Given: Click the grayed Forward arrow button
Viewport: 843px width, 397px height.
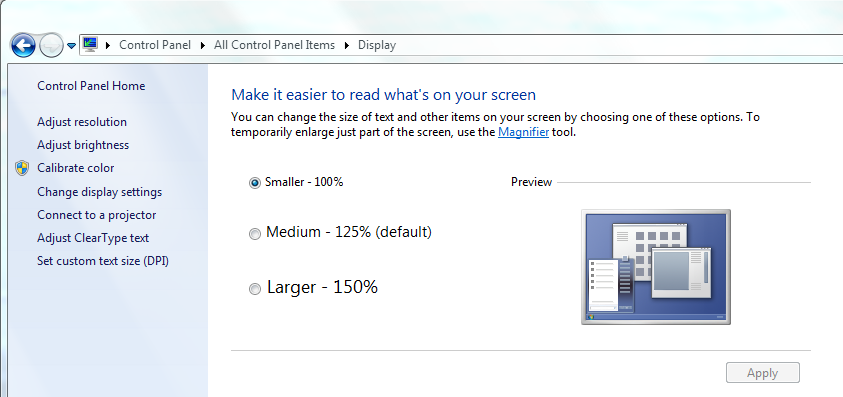Looking at the screenshot, I should [52, 46].
